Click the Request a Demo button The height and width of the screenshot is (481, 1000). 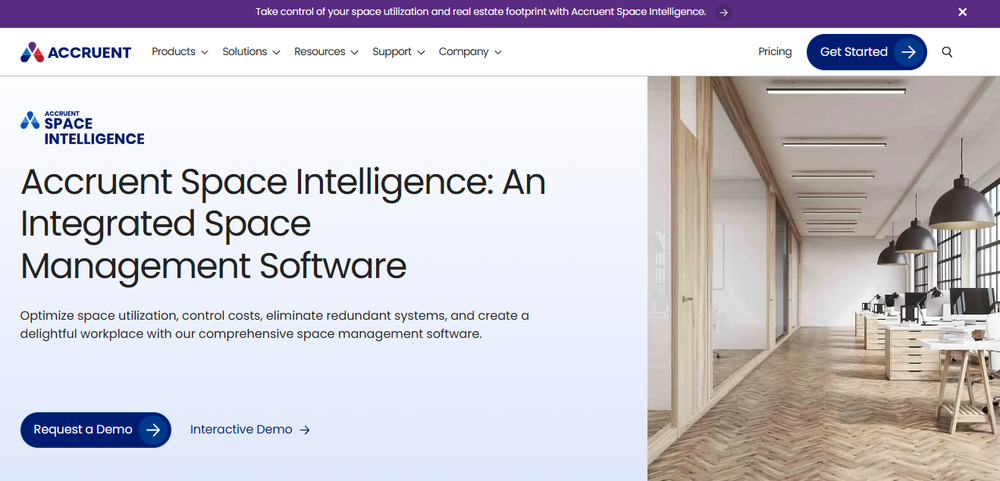96,430
